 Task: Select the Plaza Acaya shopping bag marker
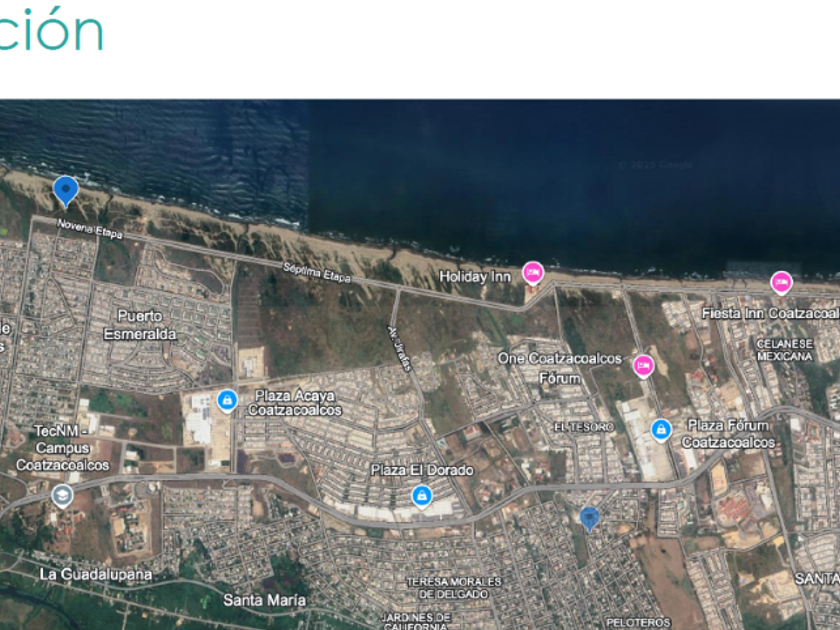tap(227, 401)
